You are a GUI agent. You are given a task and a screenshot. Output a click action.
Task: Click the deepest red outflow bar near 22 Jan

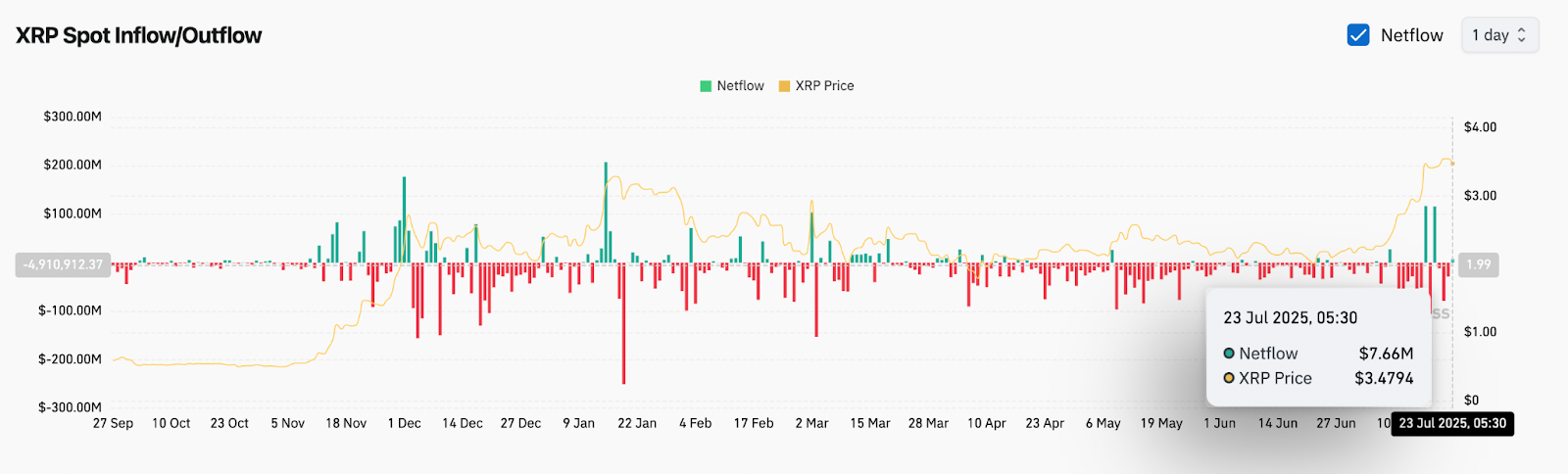623,323
